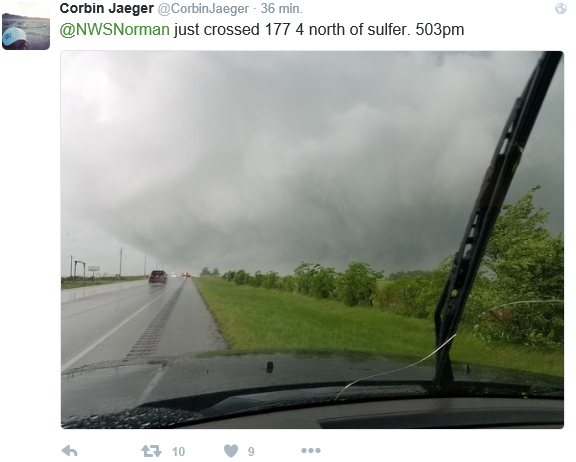Open the @NWSNorman mention link

coord(115,30)
